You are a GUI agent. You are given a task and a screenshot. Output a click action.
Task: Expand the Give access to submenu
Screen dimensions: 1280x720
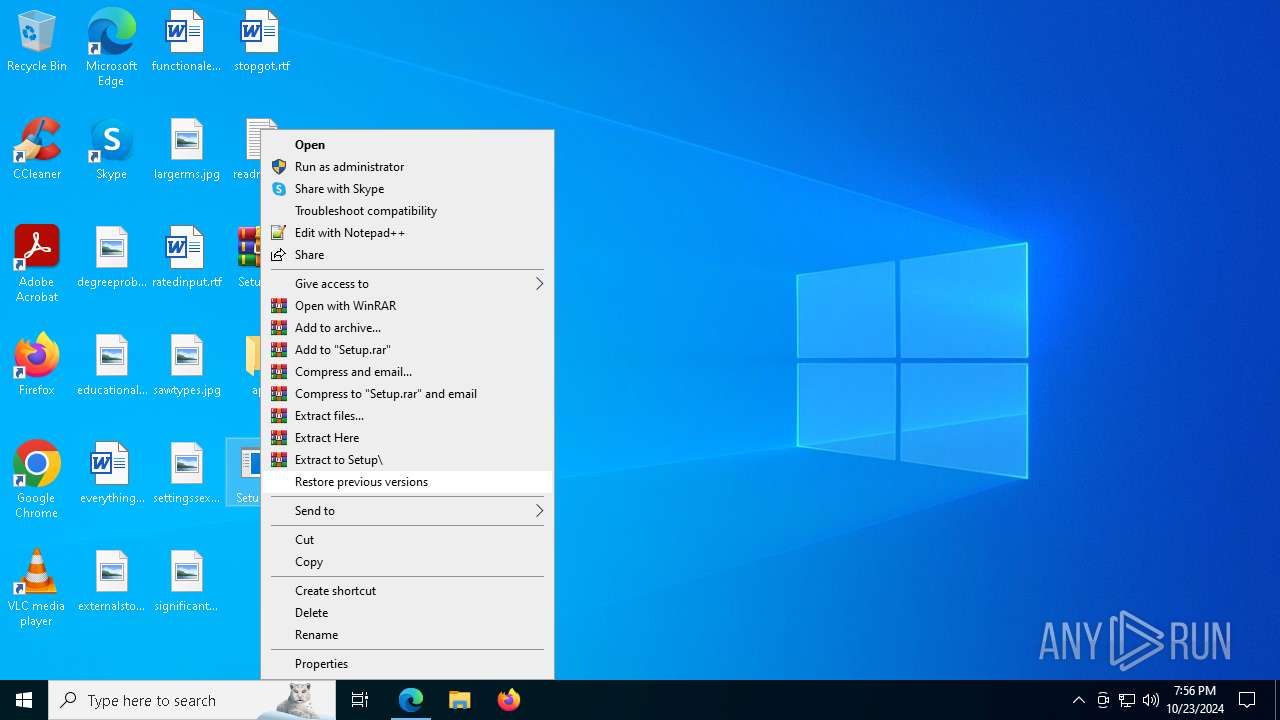[408, 284]
